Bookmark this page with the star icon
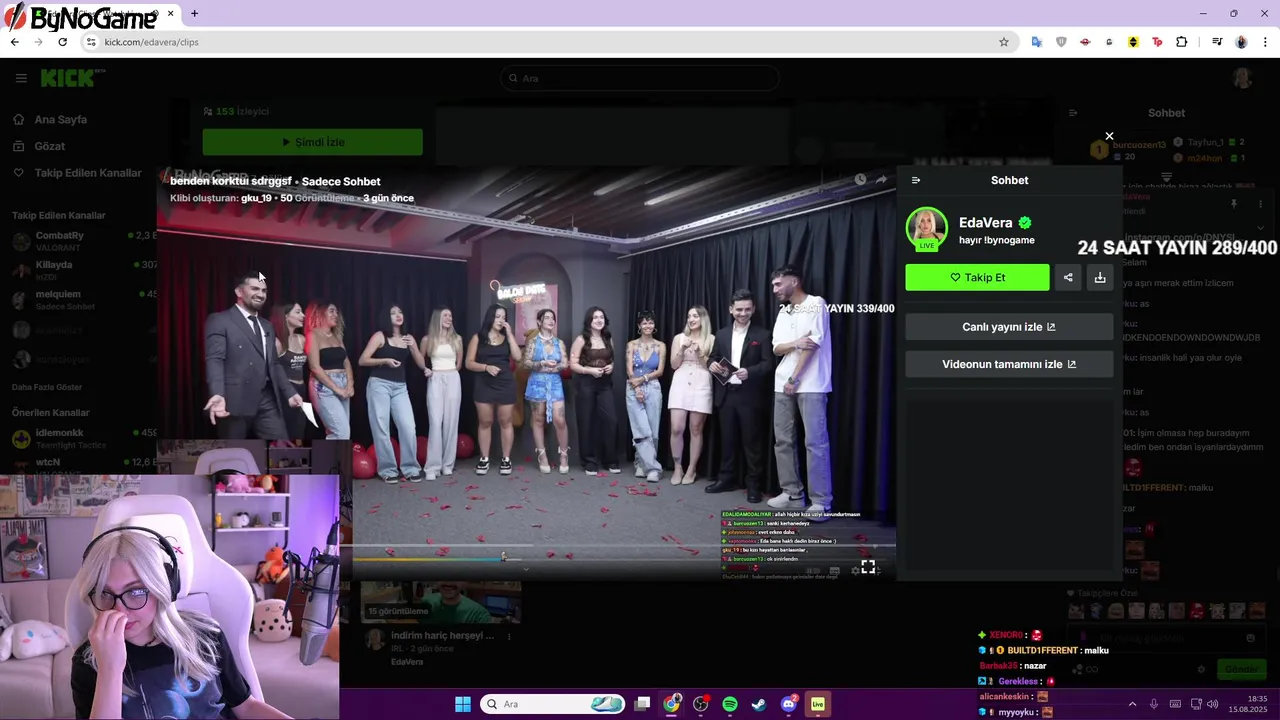Viewport: 1280px width, 720px height. tap(1004, 42)
